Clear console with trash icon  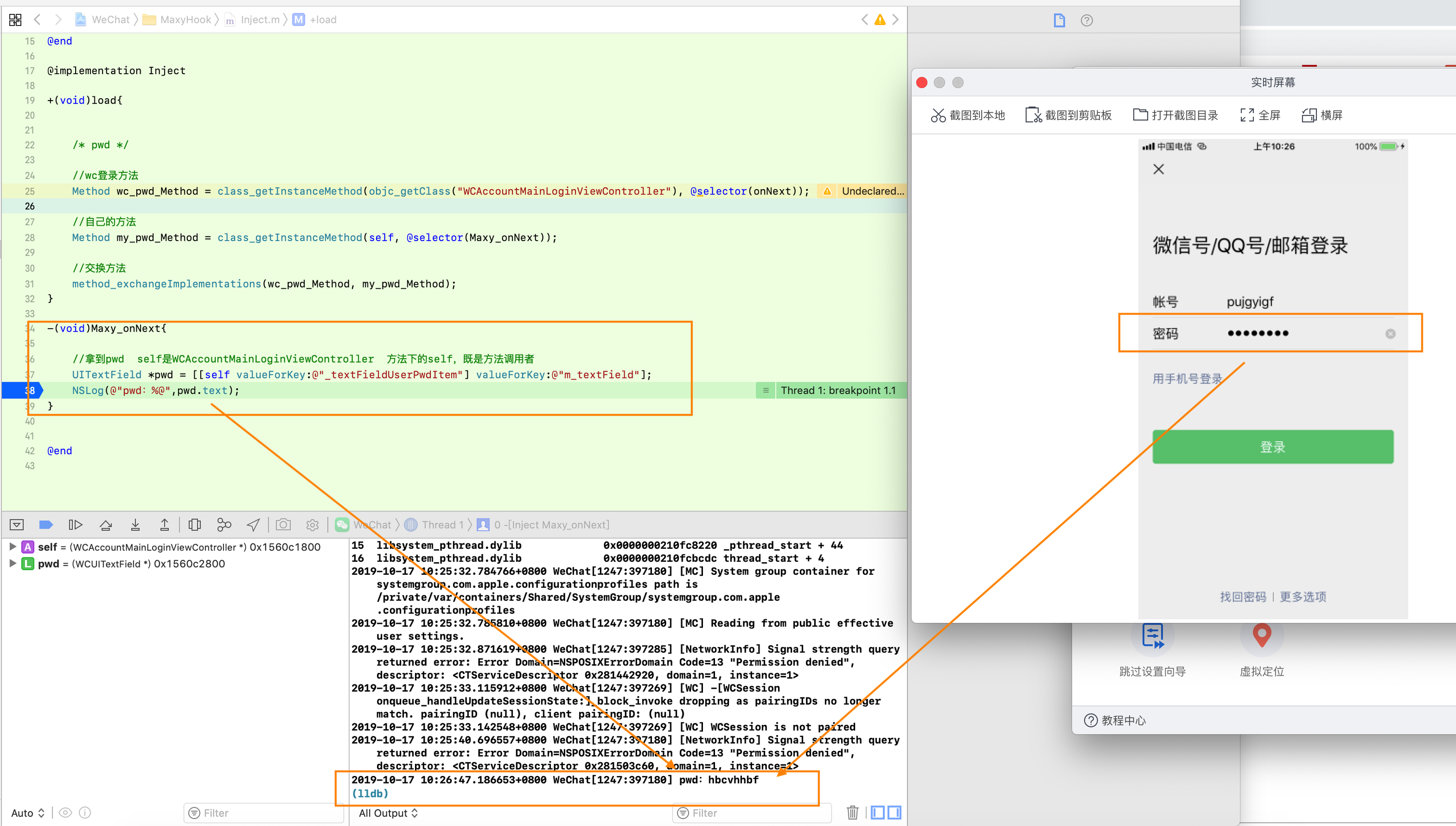pyautogui.click(x=852, y=813)
